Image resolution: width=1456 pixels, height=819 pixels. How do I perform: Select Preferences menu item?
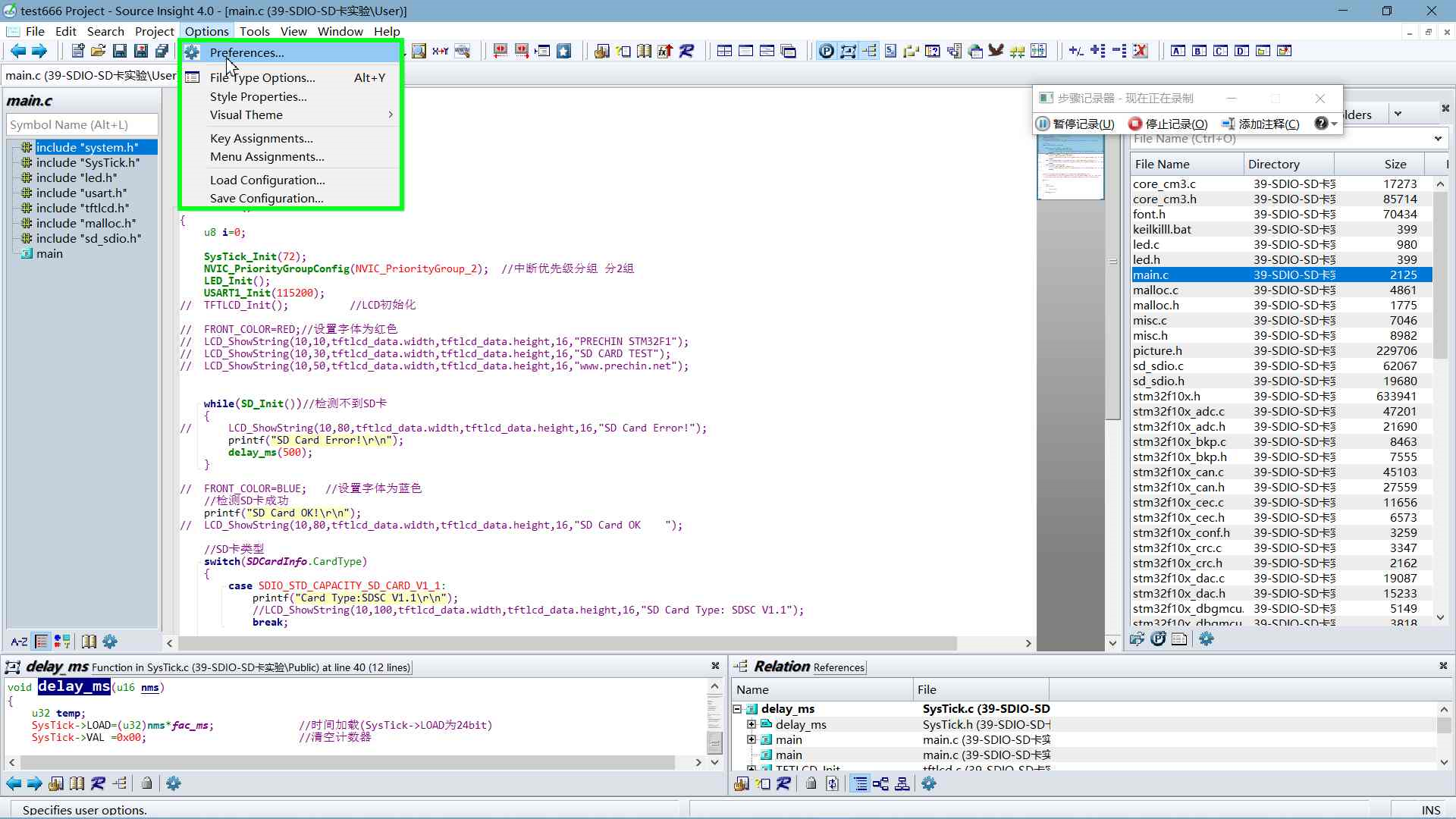291,52
